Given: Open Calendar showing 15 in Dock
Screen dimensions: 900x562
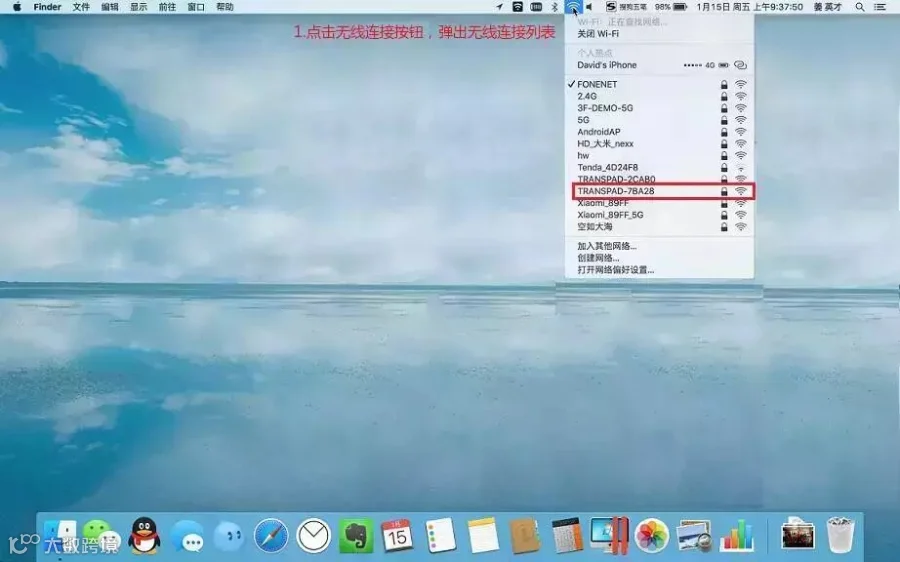Looking at the screenshot, I should click(x=397, y=536).
